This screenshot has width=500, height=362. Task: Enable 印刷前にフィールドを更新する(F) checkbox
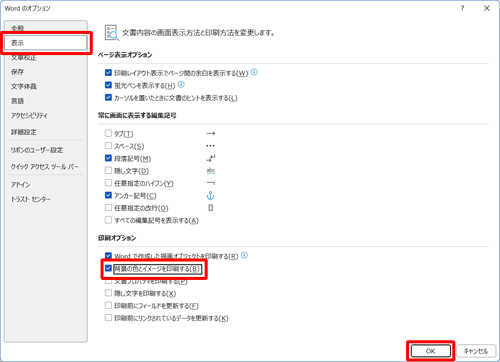click(x=108, y=305)
